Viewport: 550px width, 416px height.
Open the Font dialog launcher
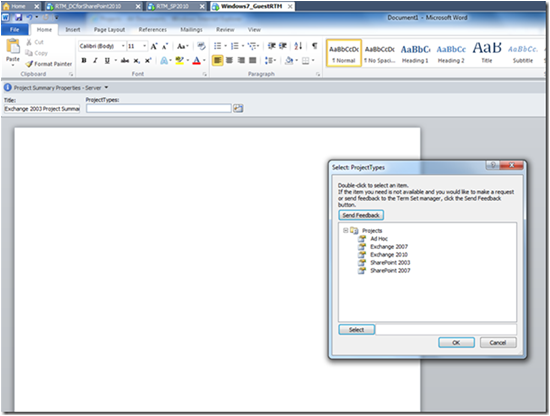pyautogui.click(x=204, y=74)
